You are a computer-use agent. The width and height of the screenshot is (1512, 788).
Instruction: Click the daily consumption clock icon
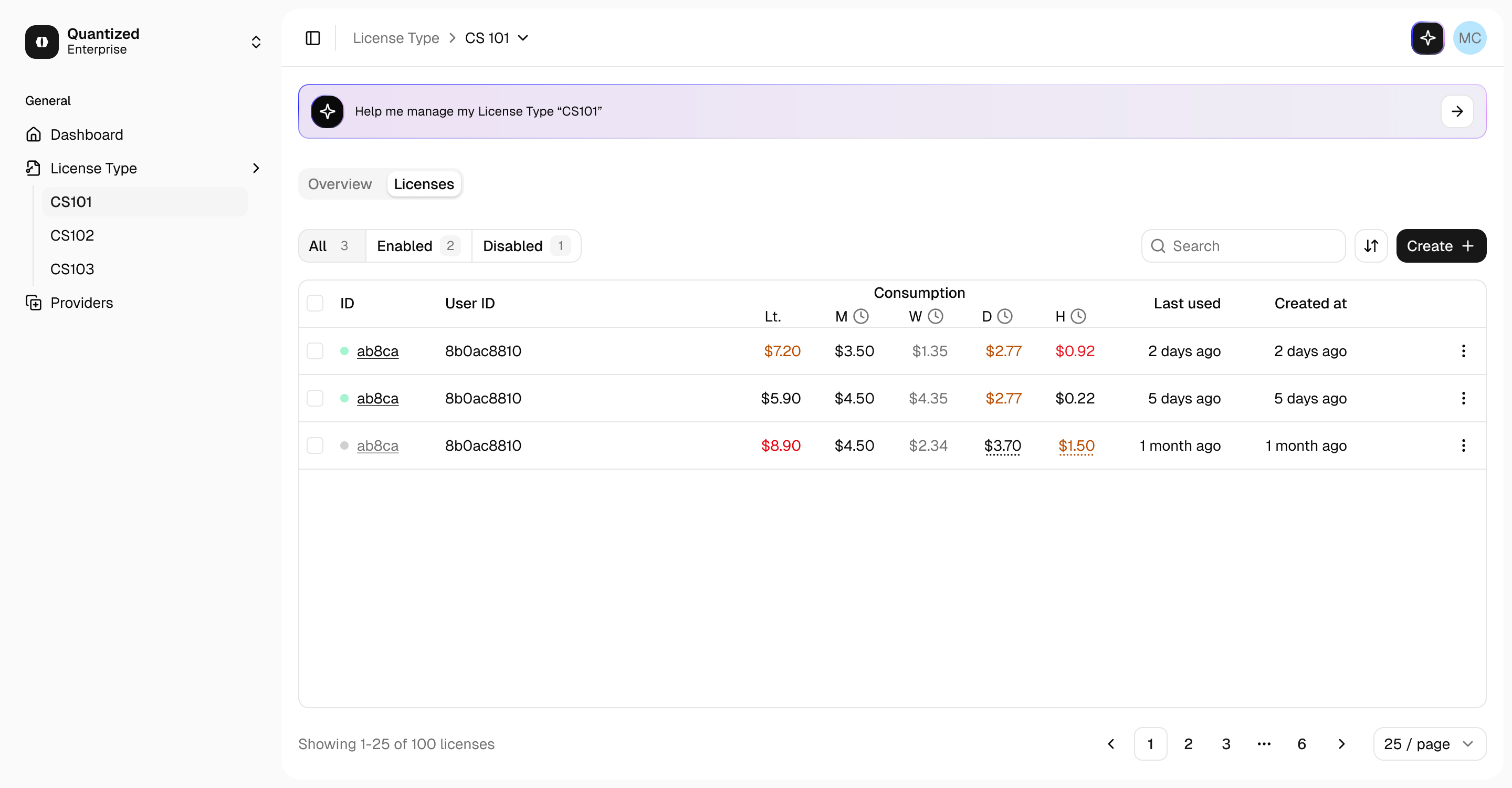coord(1005,316)
